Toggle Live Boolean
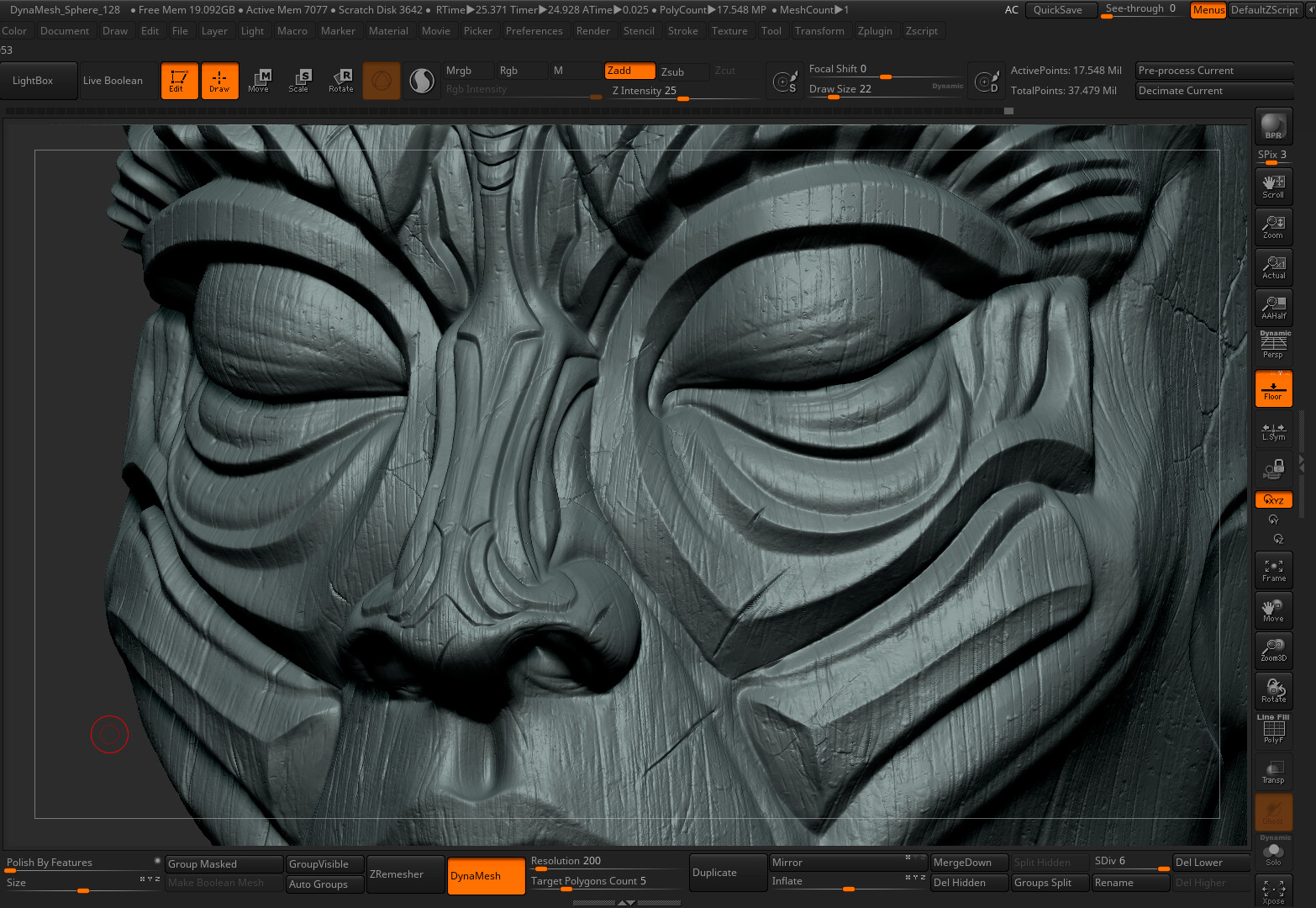Screen dimensions: 1316x908 point(118,81)
